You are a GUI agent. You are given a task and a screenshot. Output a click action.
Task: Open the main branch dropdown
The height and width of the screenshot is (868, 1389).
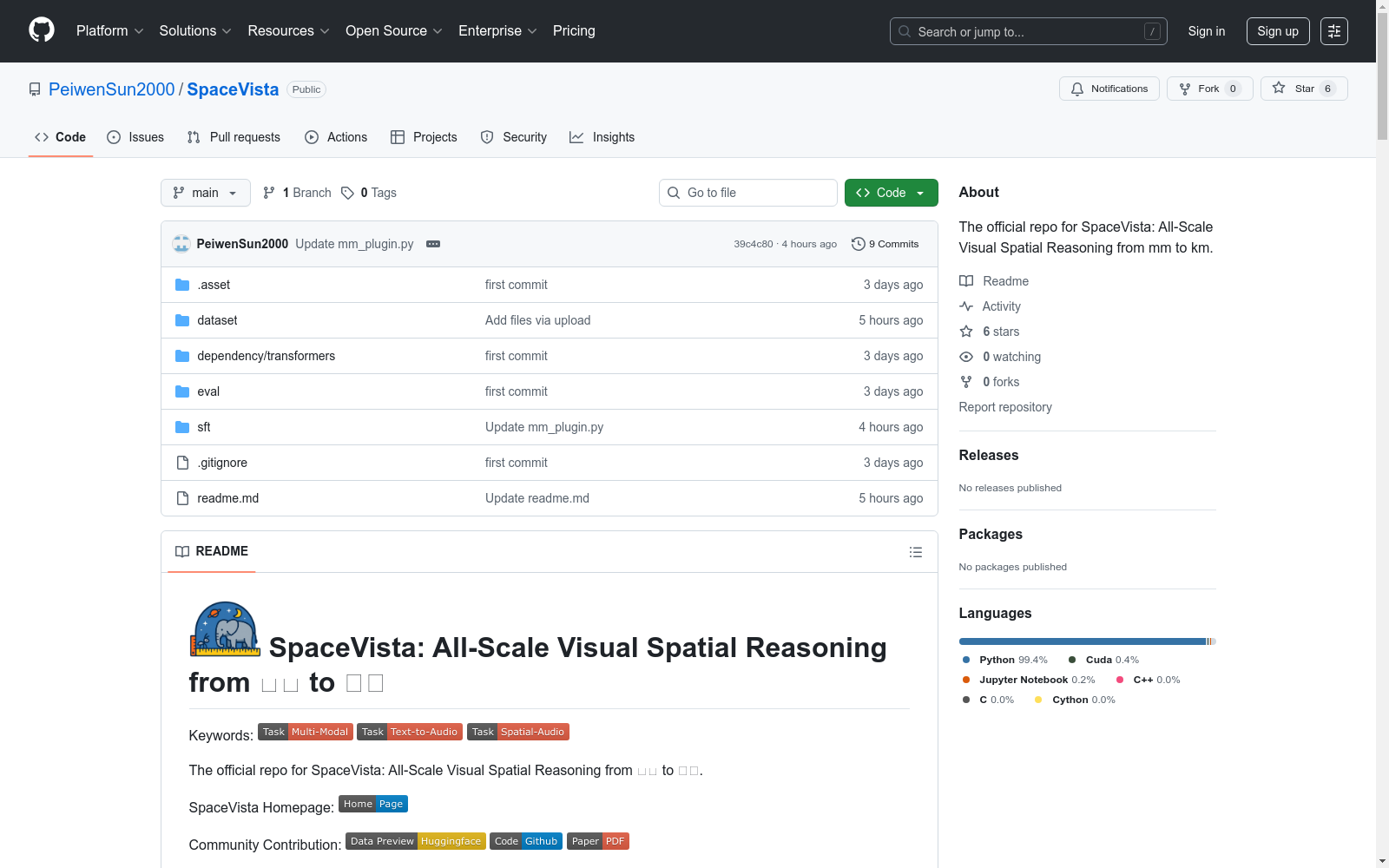pyautogui.click(x=206, y=193)
